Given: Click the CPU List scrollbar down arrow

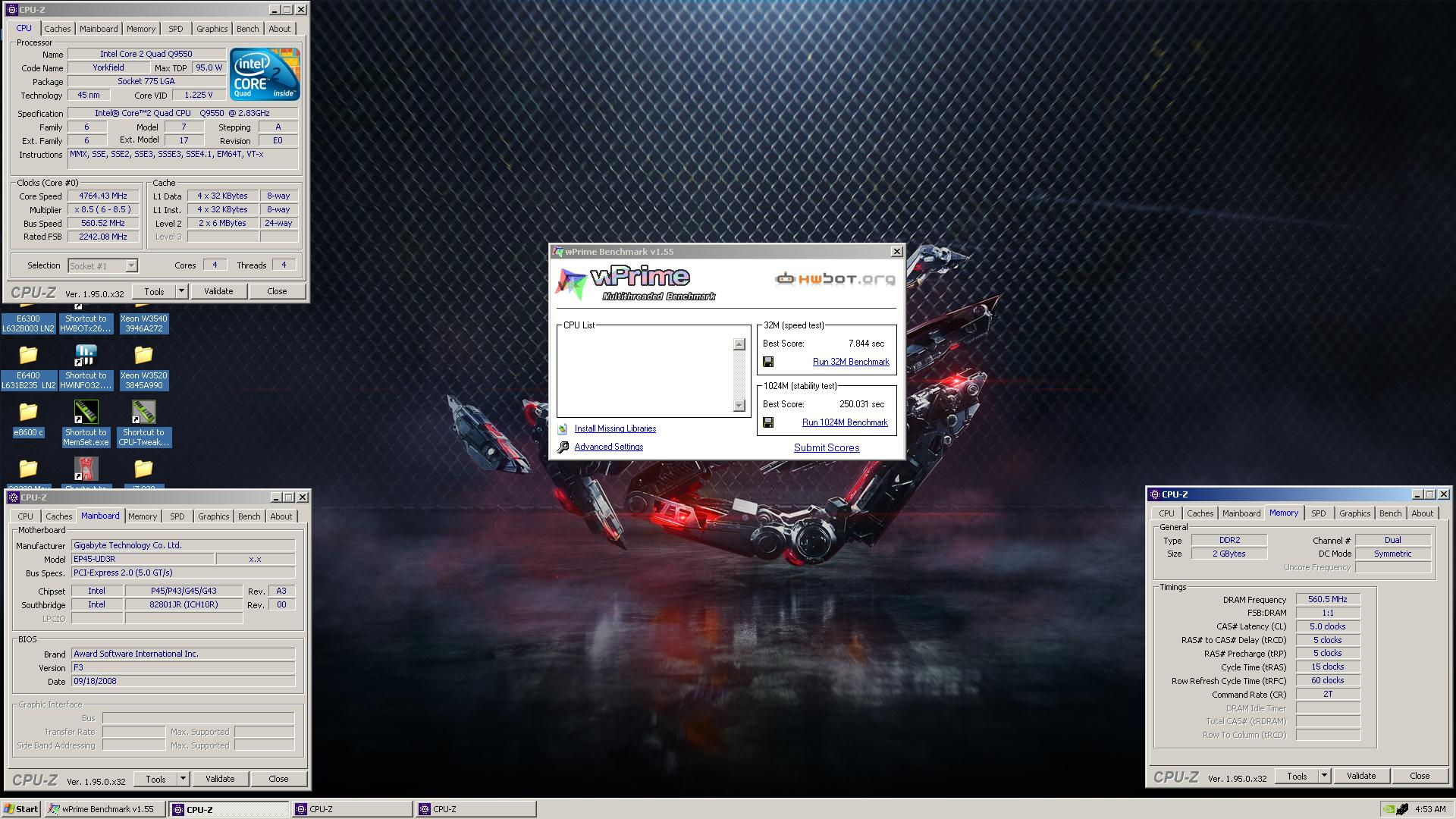Looking at the screenshot, I should [739, 406].
